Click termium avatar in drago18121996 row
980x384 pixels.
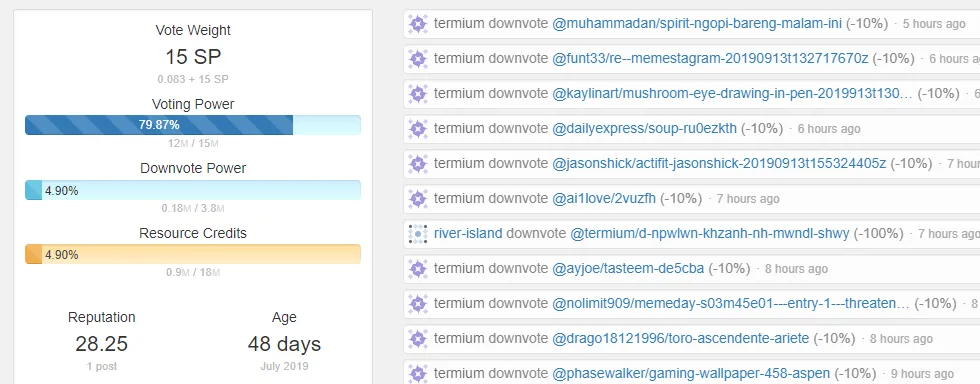coord(418,339)
